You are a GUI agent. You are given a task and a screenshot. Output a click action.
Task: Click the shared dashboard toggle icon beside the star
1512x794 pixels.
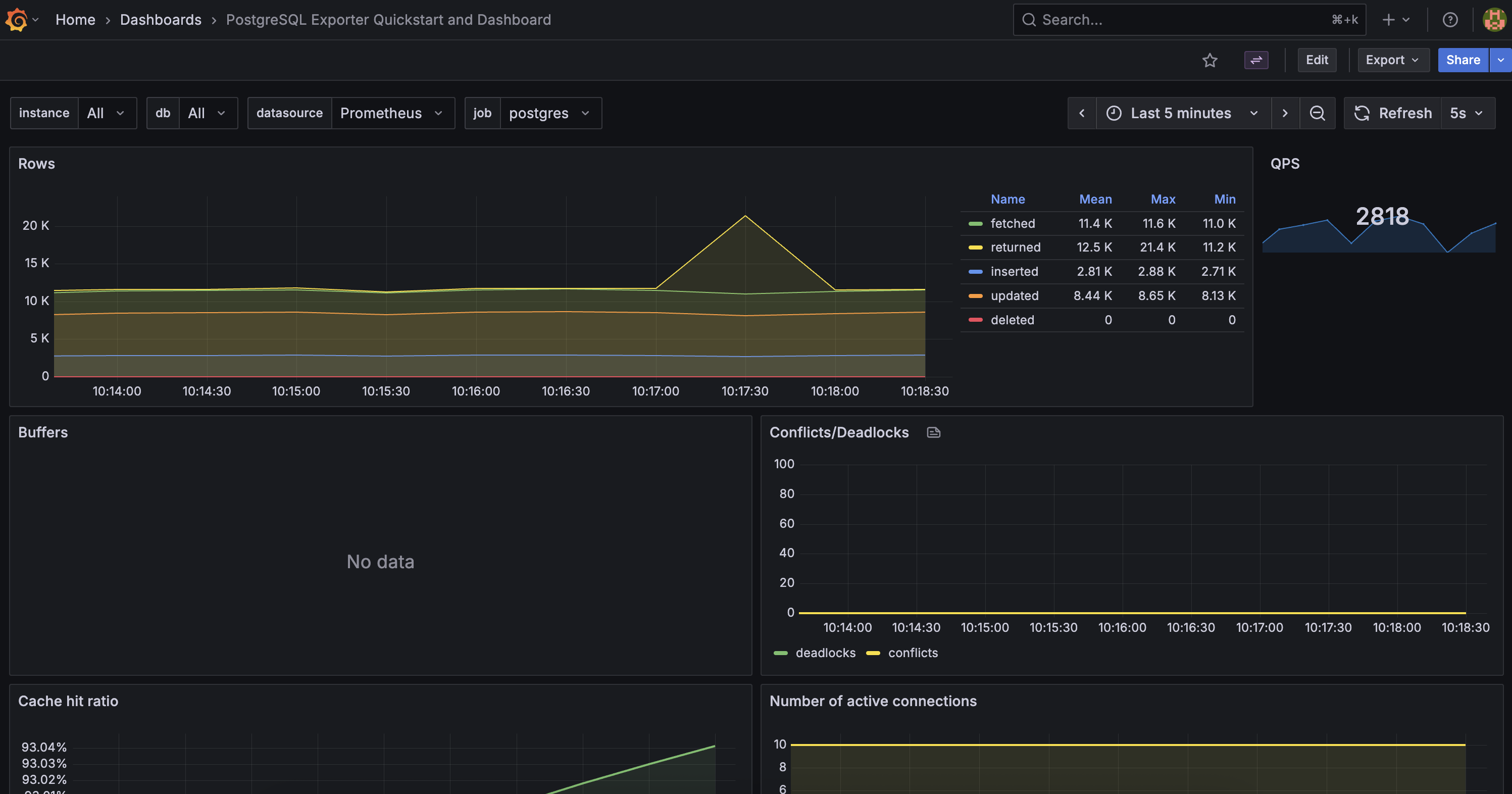point(1255,60)
